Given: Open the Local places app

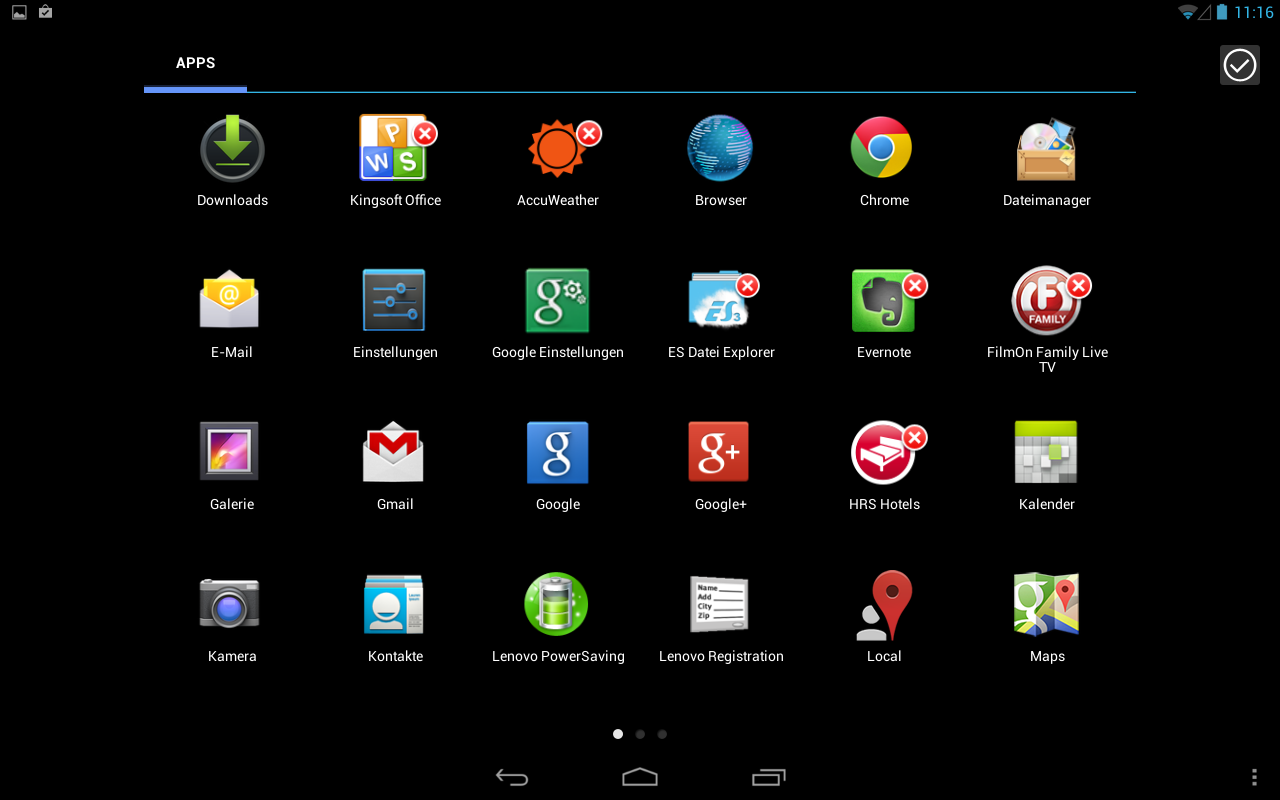Looking at the screenshot, I should (x=883, y=605).
